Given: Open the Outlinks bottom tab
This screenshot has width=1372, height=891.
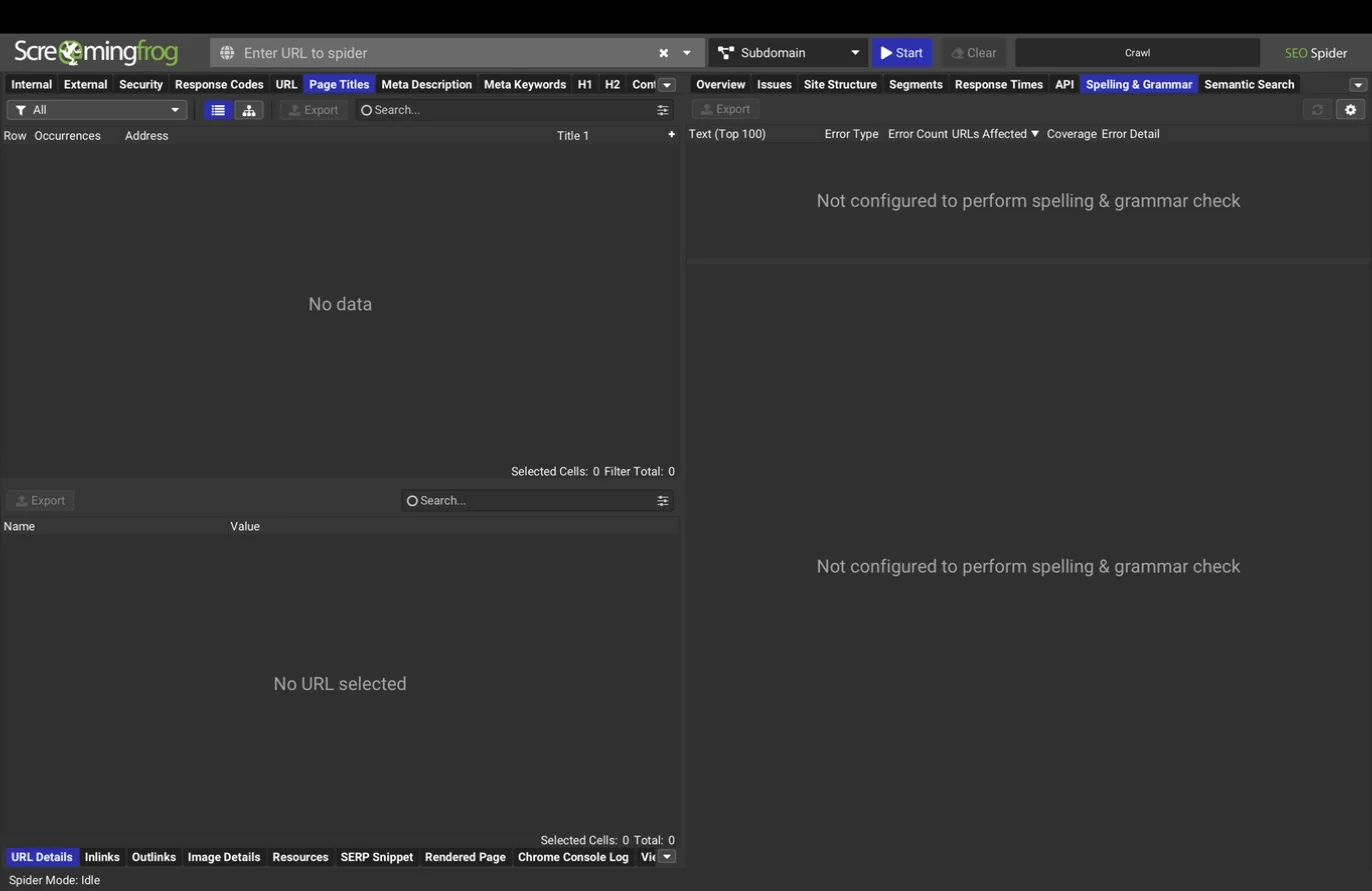Looking at the screenshot, I should [154, 857].
